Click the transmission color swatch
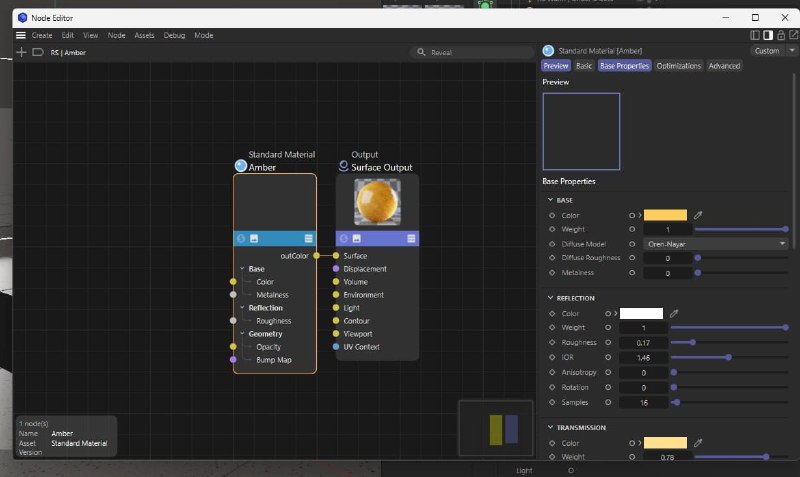 [x=665, y=443]
